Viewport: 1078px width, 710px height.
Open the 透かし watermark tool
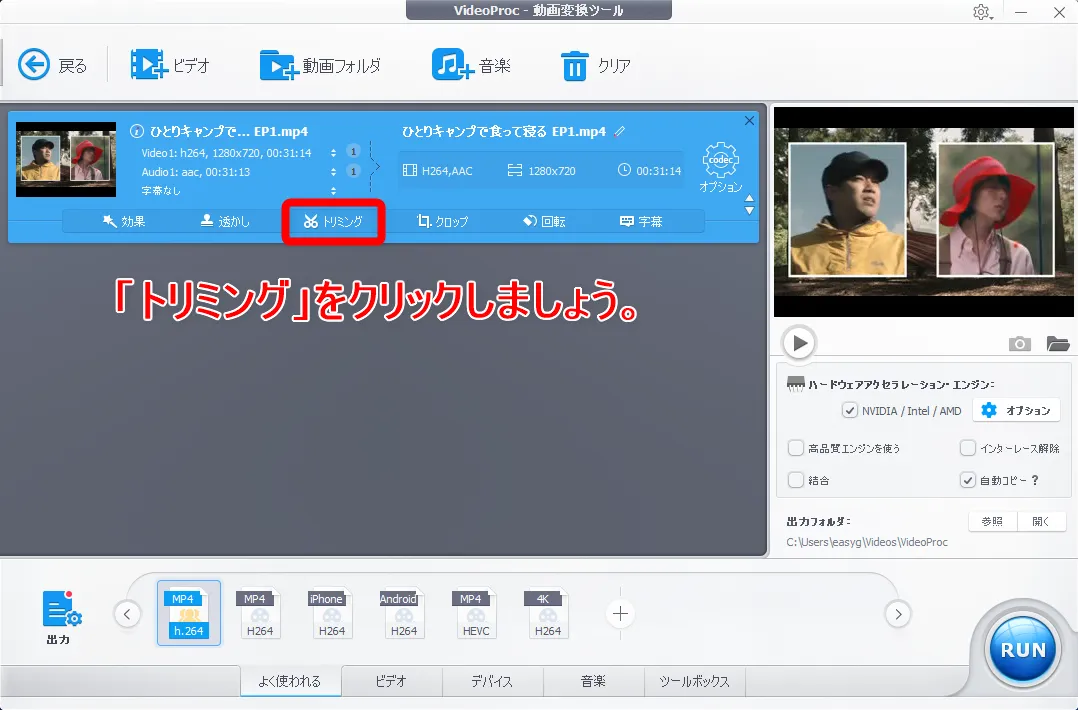[x=225, y=221]
